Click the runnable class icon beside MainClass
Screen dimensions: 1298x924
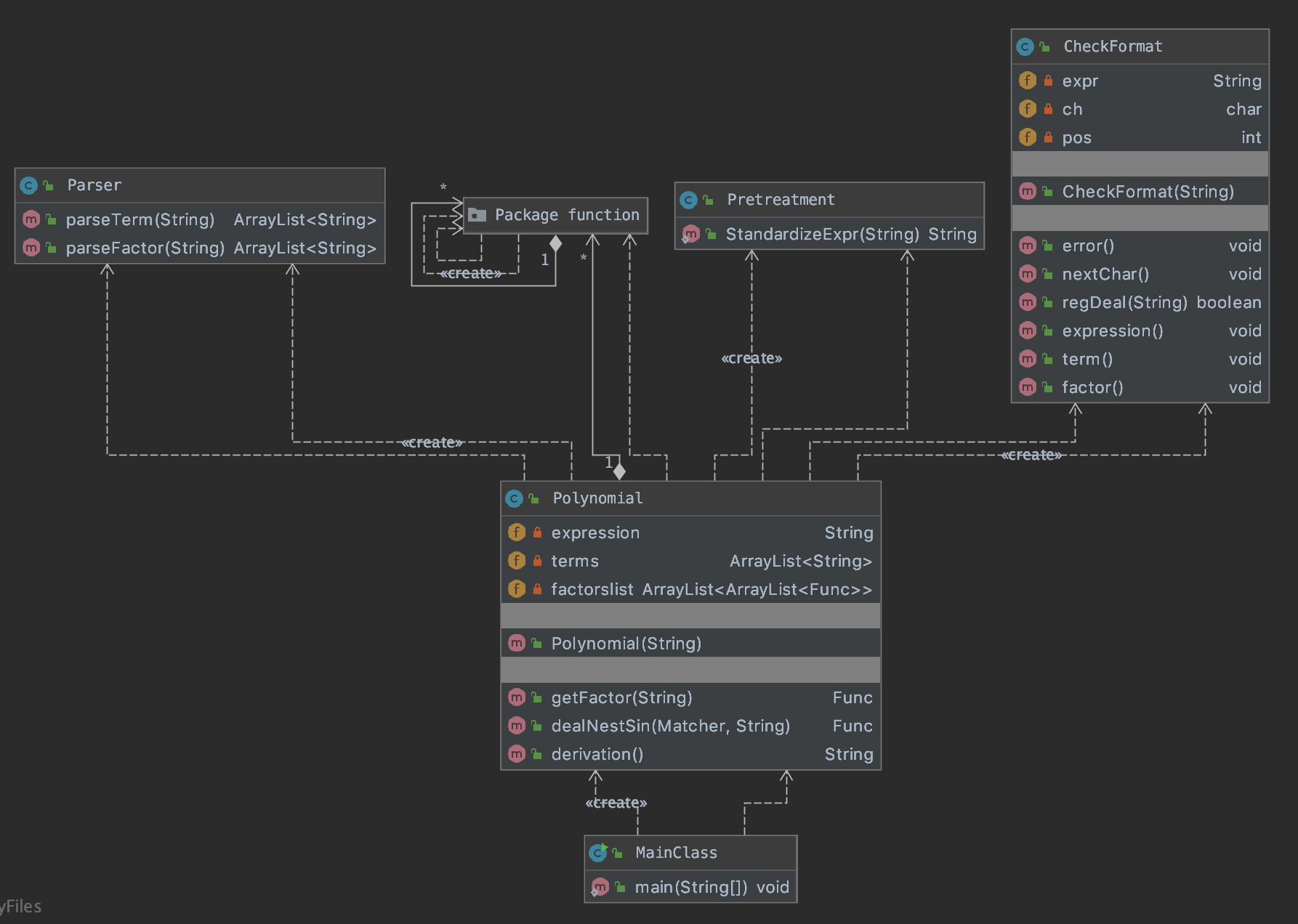[598, 852]
